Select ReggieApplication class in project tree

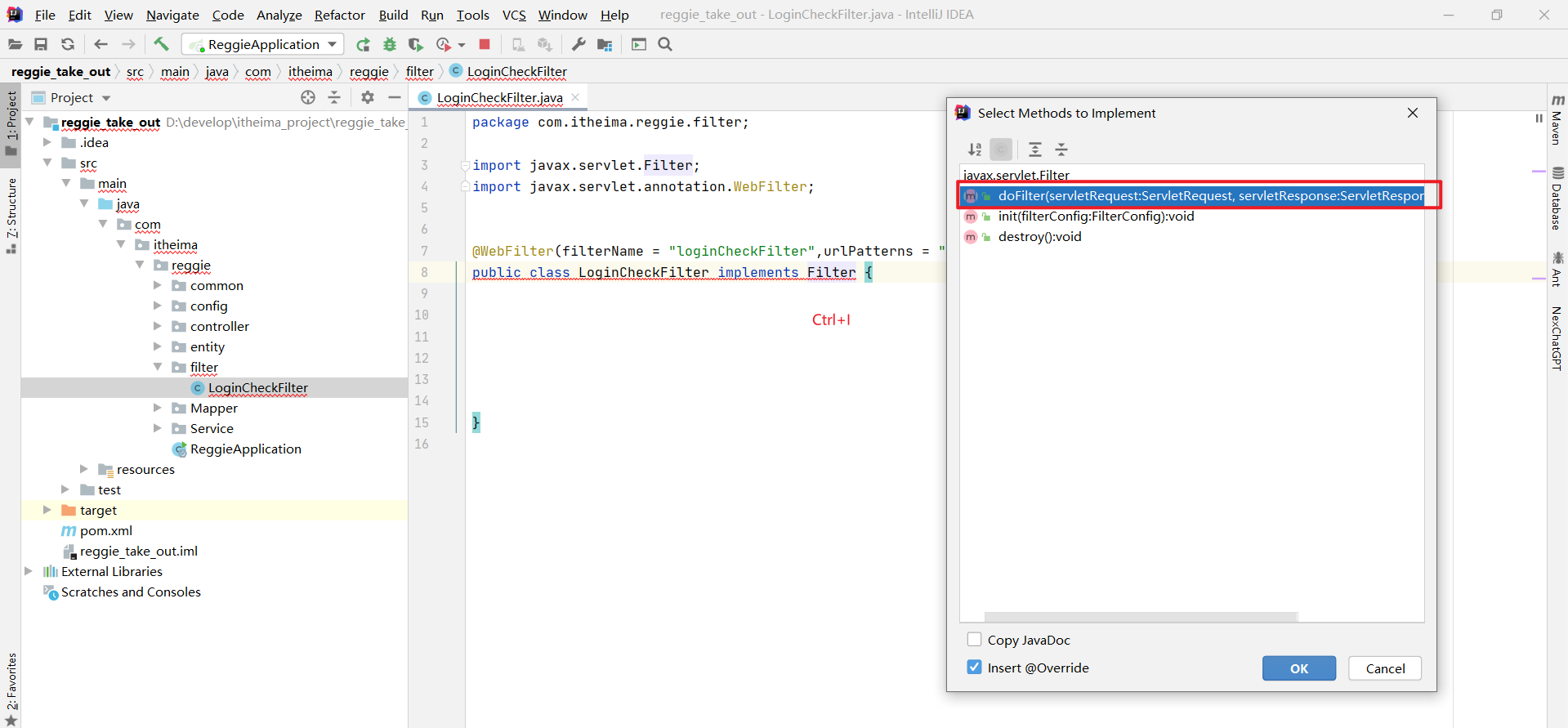245,449
